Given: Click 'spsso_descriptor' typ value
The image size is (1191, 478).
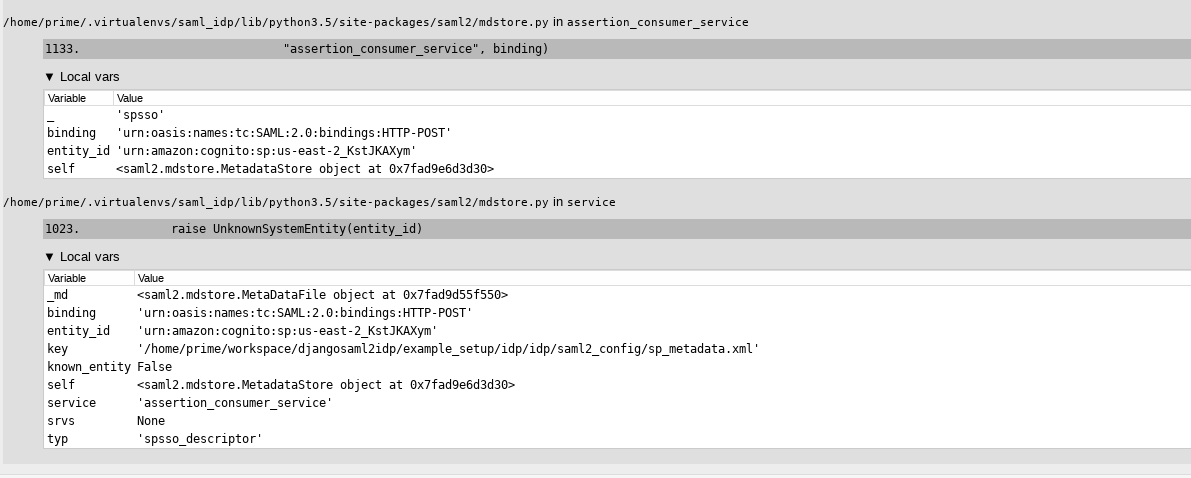Looking at the screenshot, I should coord(200,438).
